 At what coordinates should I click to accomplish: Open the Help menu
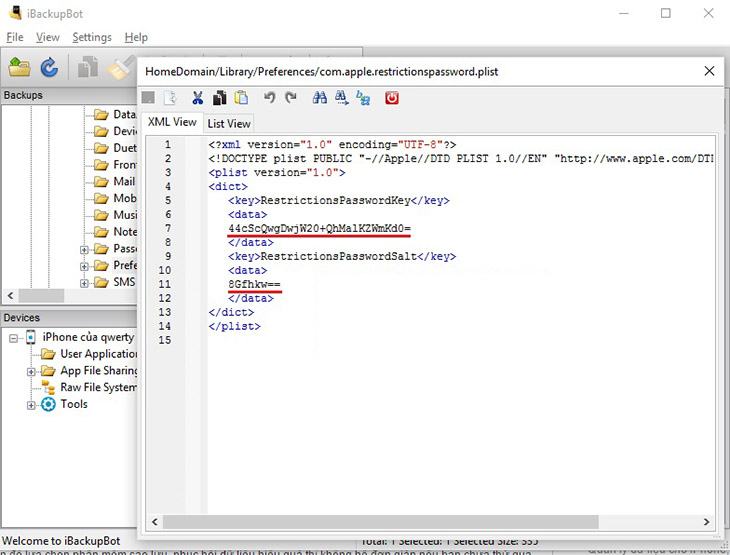[x=136, y=37]
